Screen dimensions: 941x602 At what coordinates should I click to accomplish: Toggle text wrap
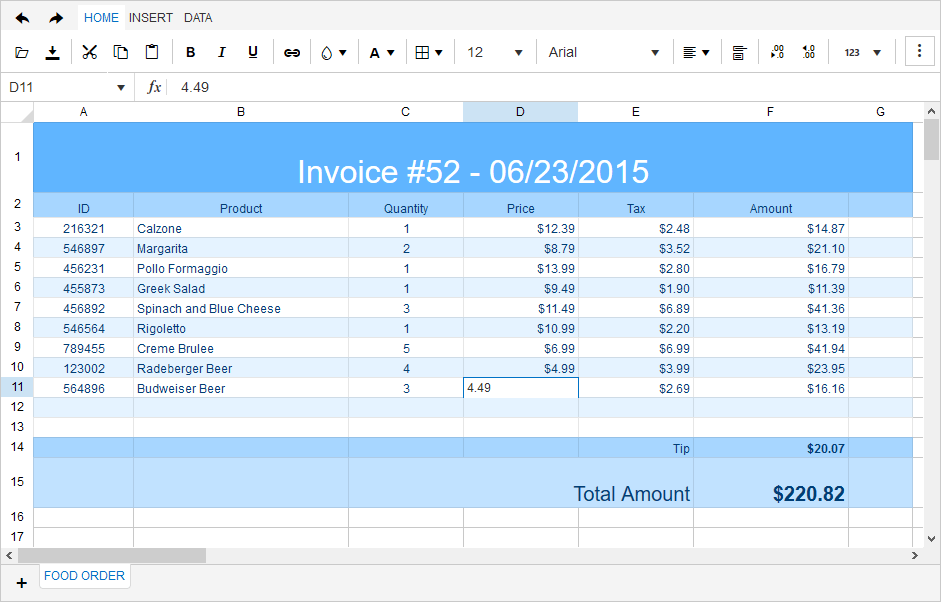click(x=739, y=51)
